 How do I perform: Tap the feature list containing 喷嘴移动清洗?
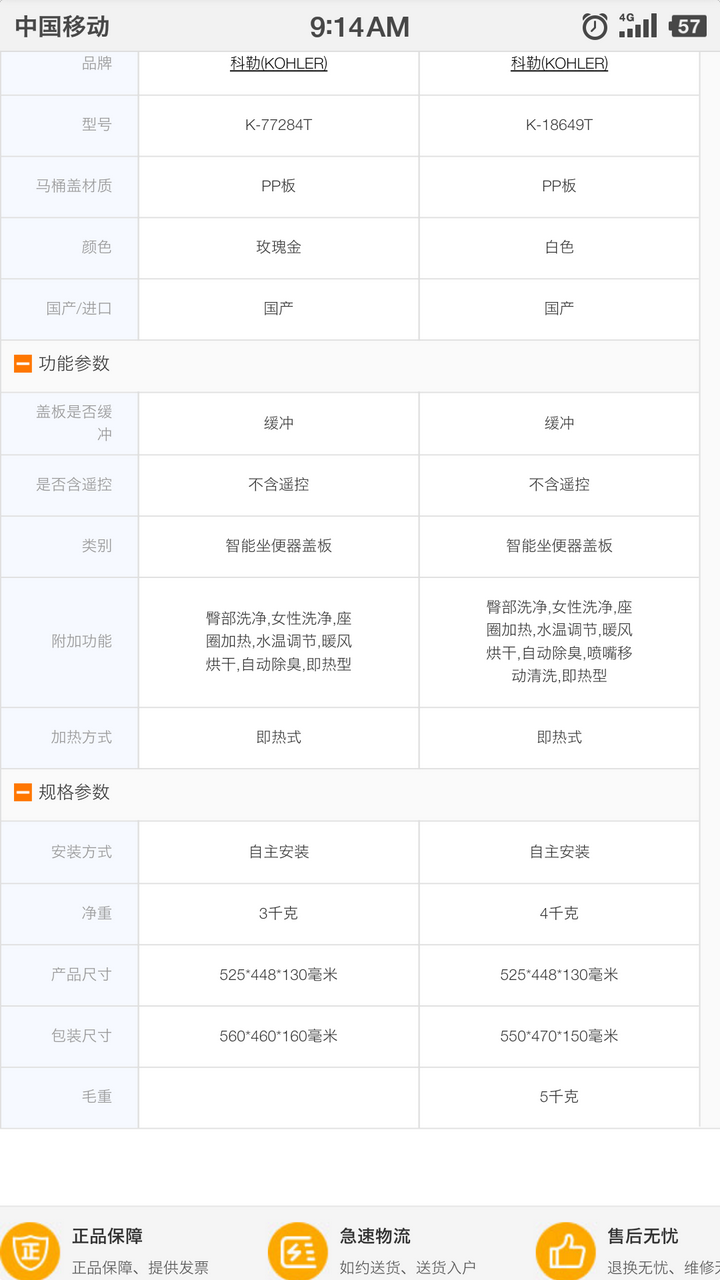(x=559, y=641)
